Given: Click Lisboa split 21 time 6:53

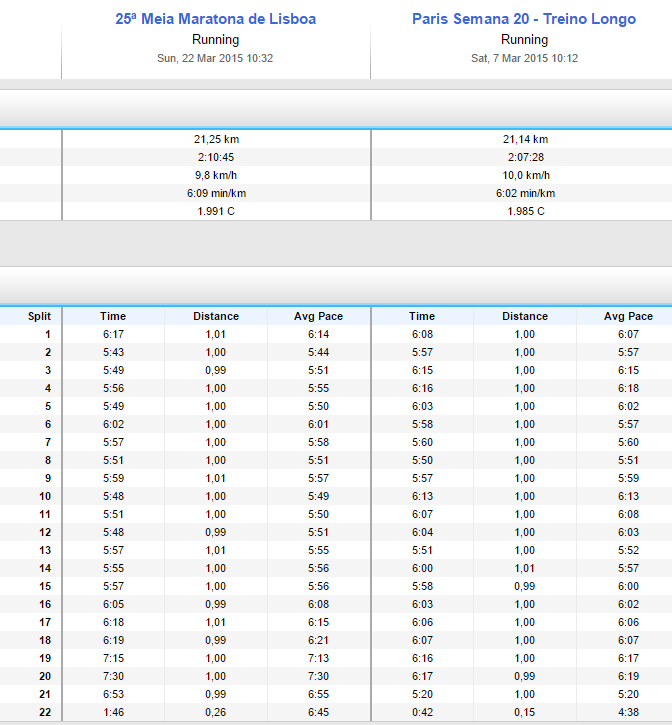Looking at the screenshot, I should click(x=113, y=694).
